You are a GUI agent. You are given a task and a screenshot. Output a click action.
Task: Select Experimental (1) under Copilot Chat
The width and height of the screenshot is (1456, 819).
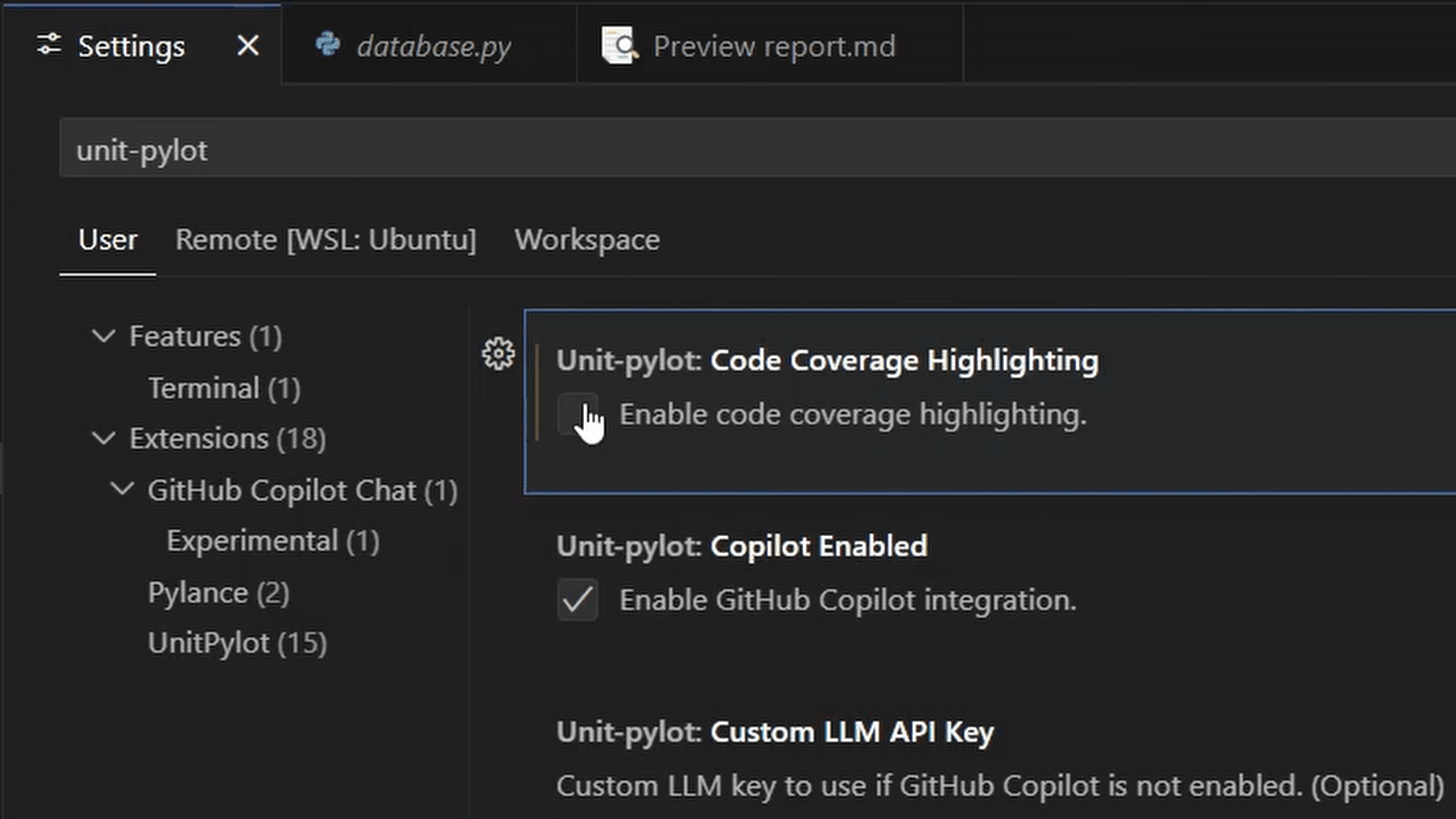click(272, 541)
